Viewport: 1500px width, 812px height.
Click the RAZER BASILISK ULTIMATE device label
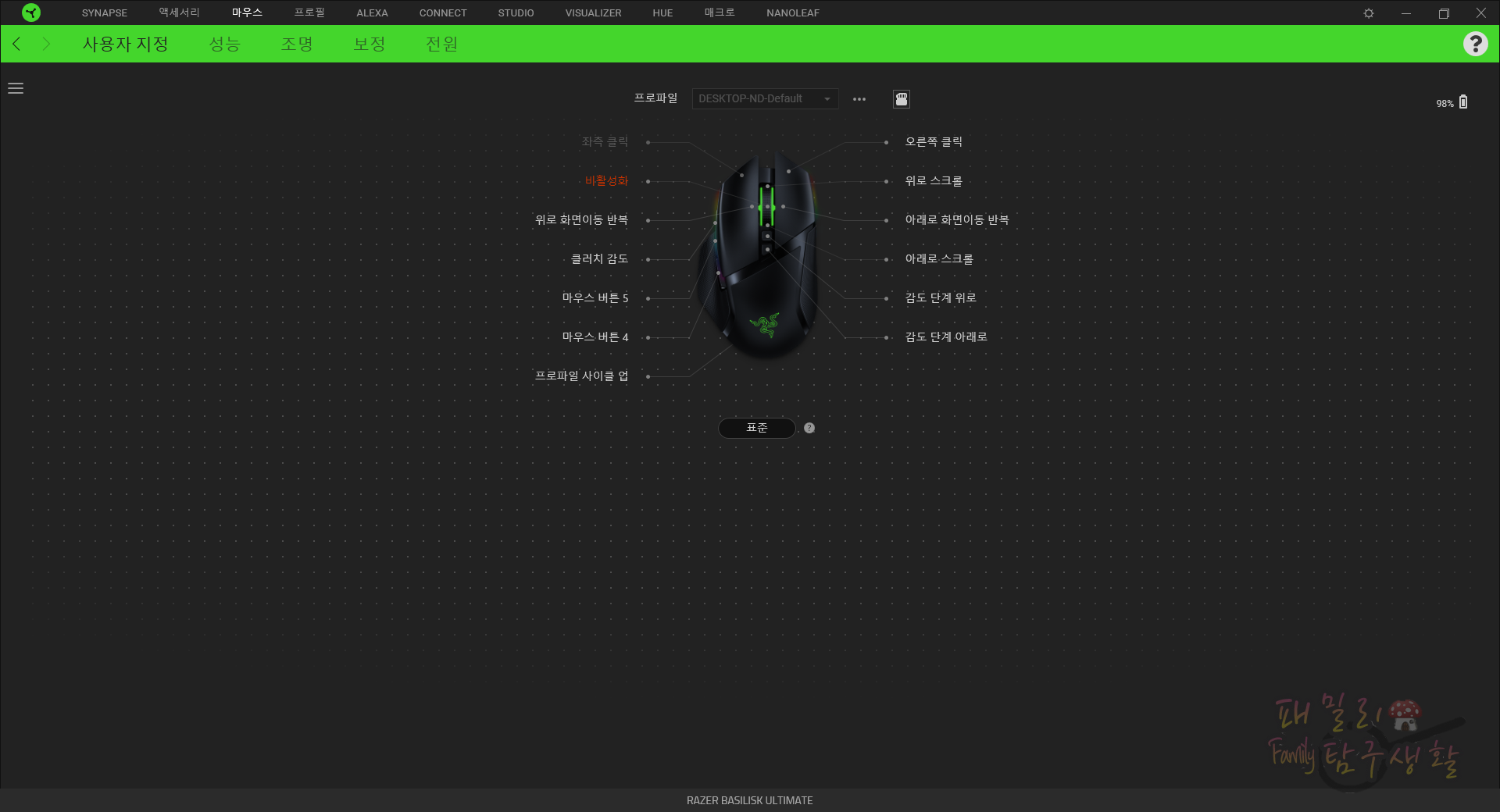pos(750,800)
